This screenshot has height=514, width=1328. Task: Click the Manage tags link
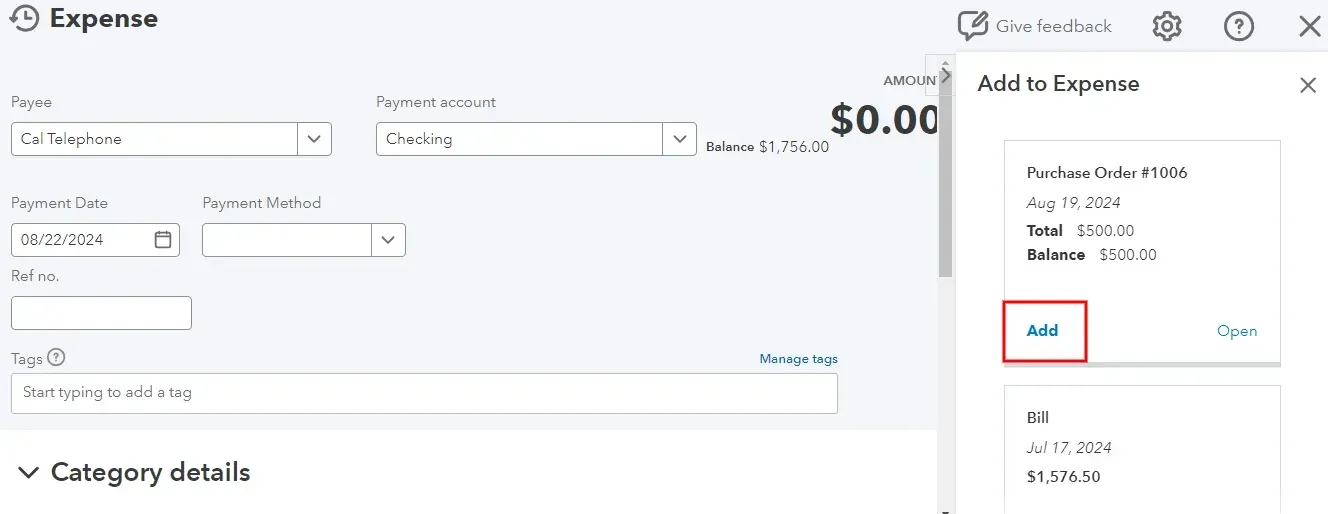click(x=798, y=359)
